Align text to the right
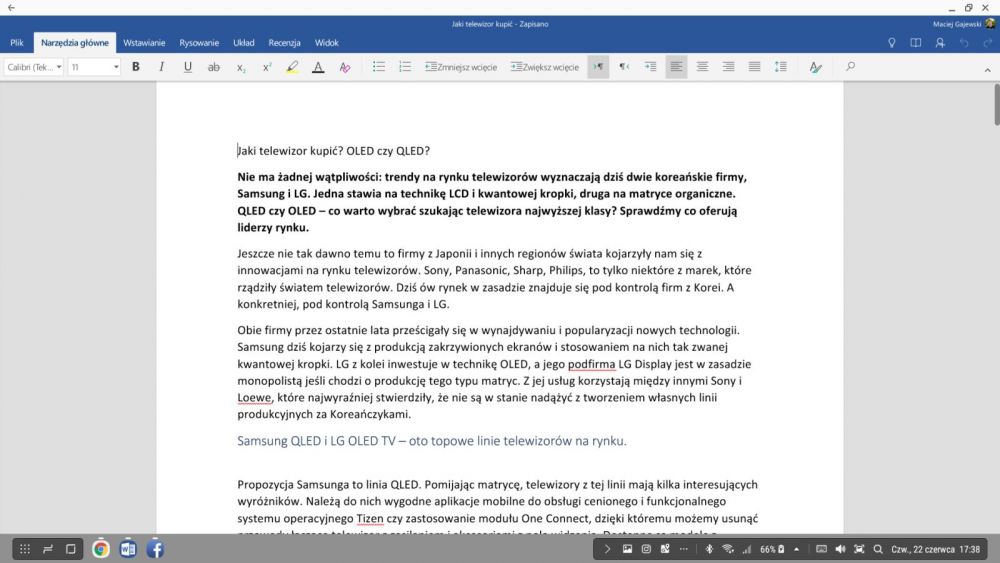Screen dimensions: 1000x563 (728, 66)
